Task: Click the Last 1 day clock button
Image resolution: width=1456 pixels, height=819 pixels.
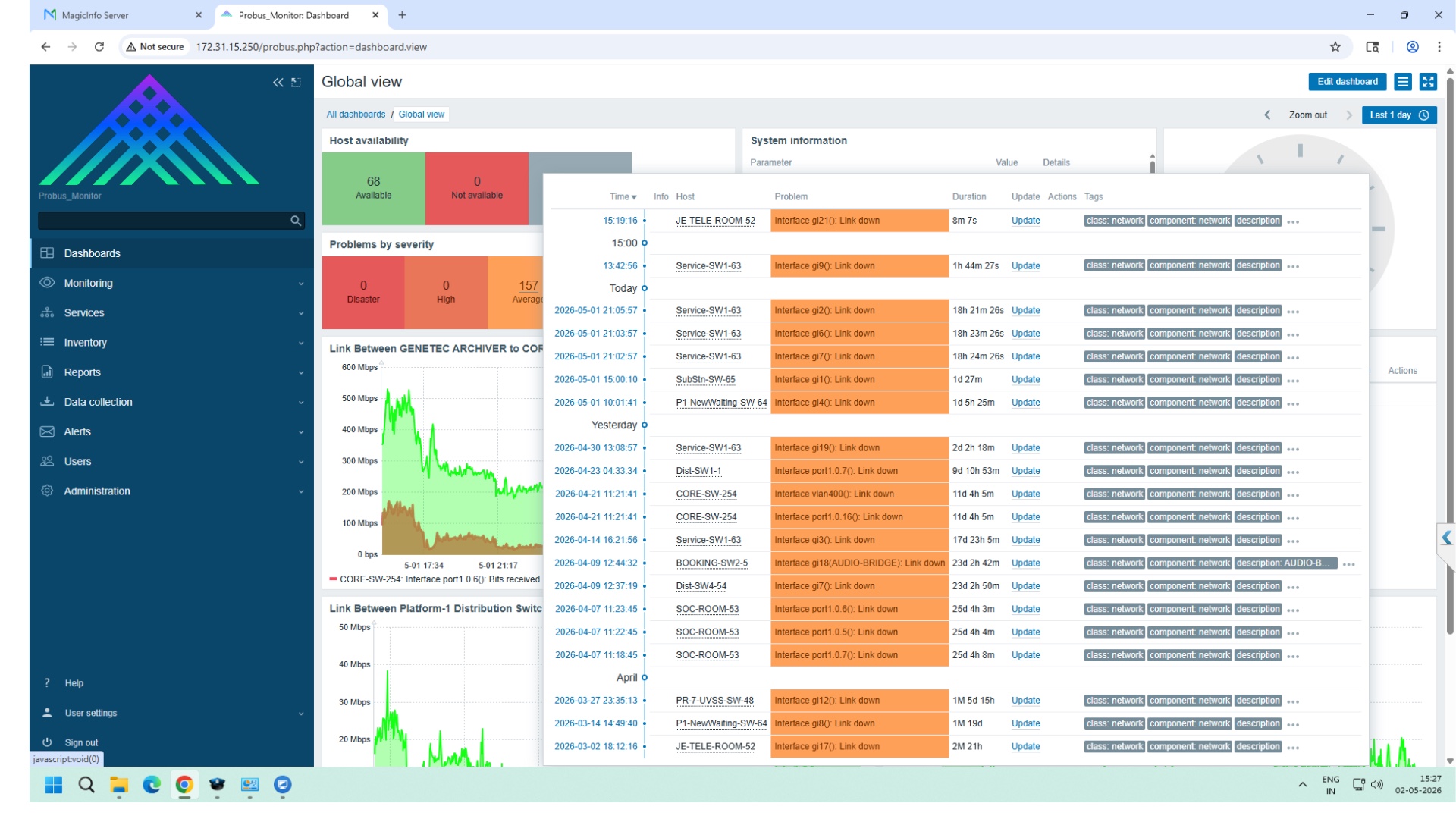Action: [1399, 115]
